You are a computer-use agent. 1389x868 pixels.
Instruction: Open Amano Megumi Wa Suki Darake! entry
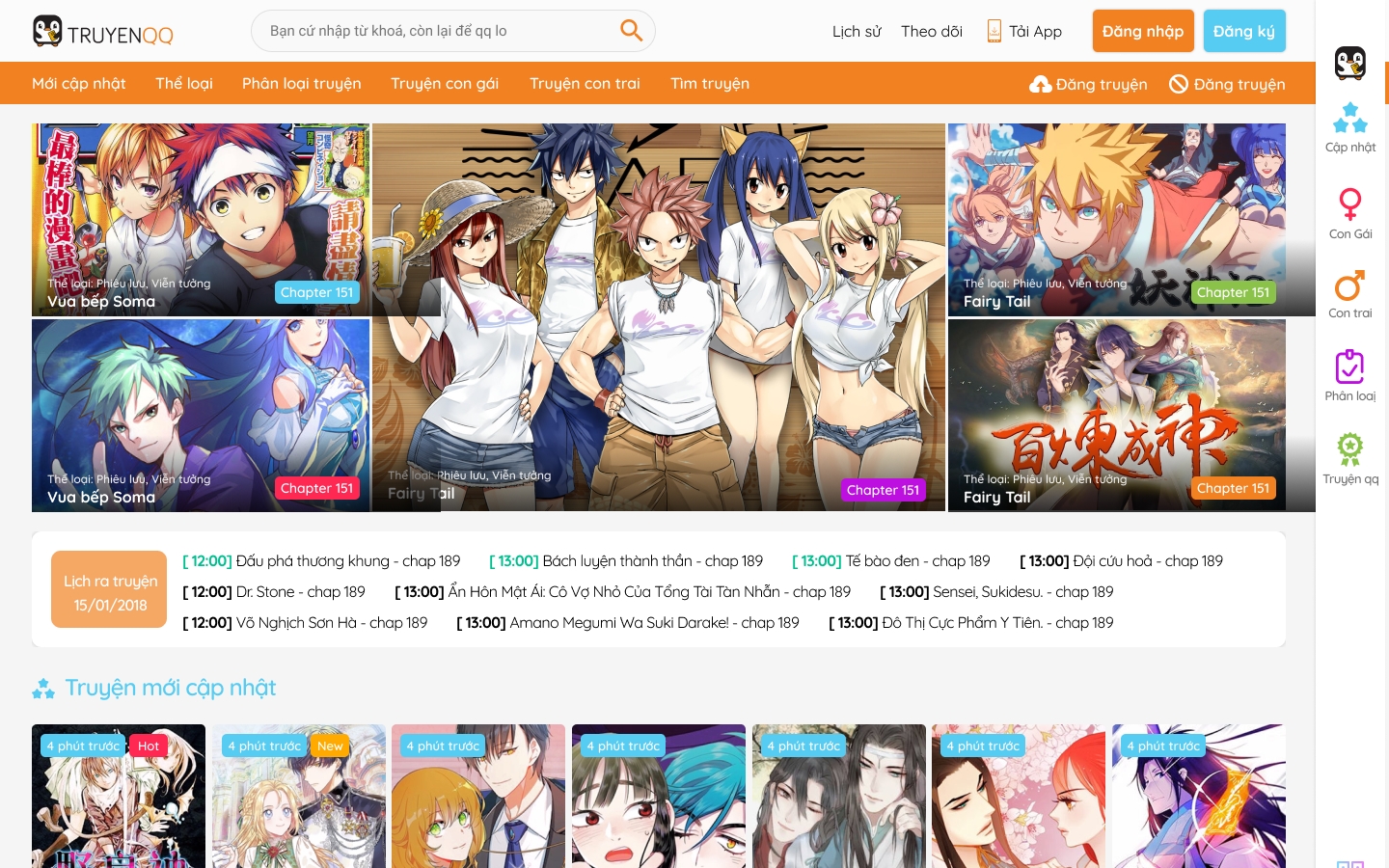tap(628, 623)
